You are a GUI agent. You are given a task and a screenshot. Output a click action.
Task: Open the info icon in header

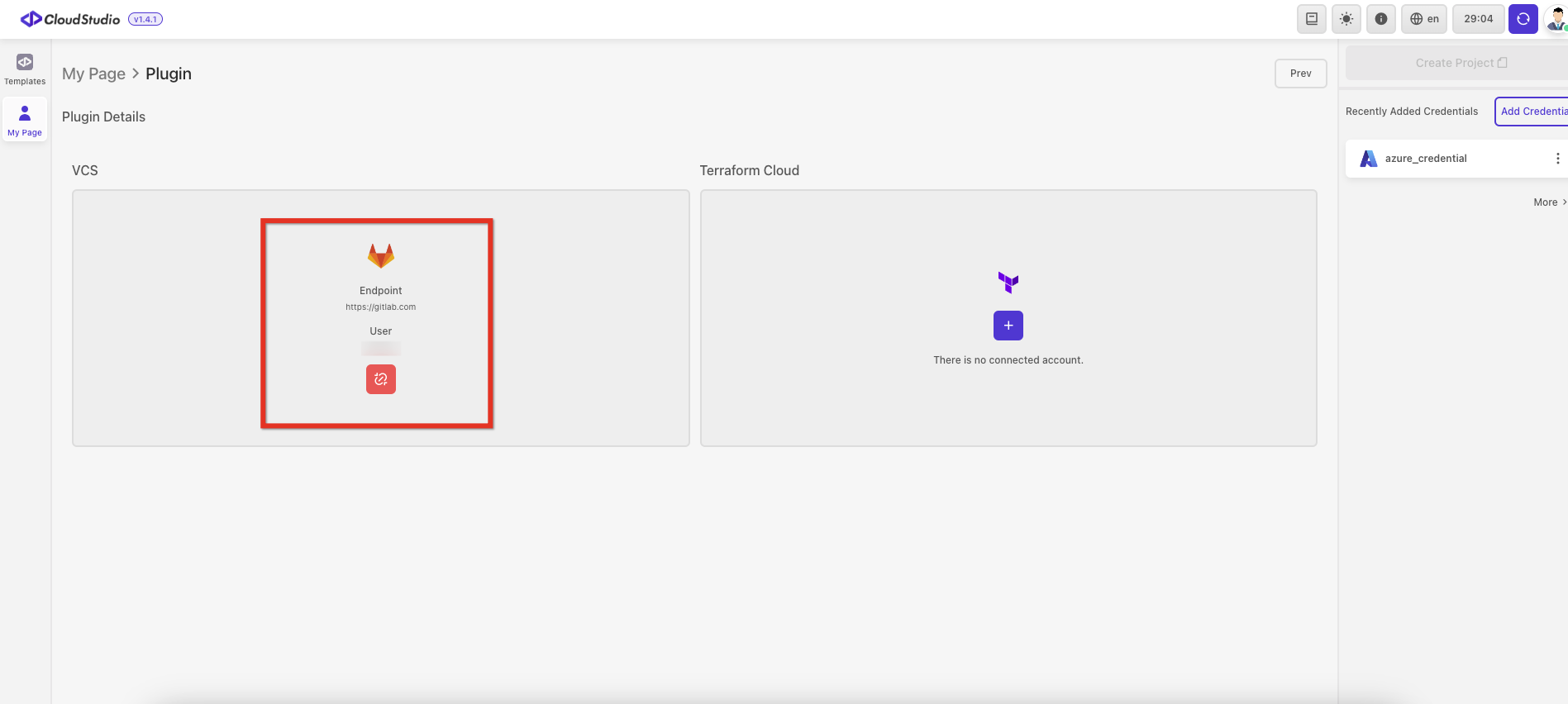tap(1380, 19)
